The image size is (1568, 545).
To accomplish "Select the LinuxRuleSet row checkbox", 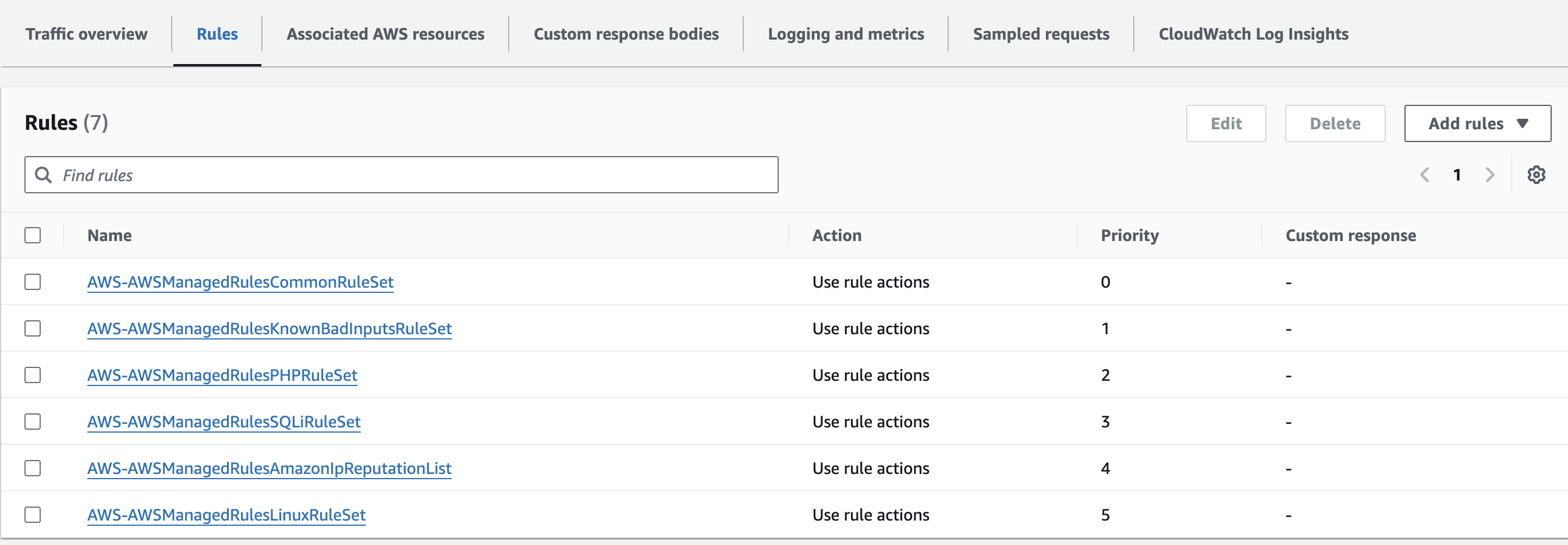I will 33,515.
